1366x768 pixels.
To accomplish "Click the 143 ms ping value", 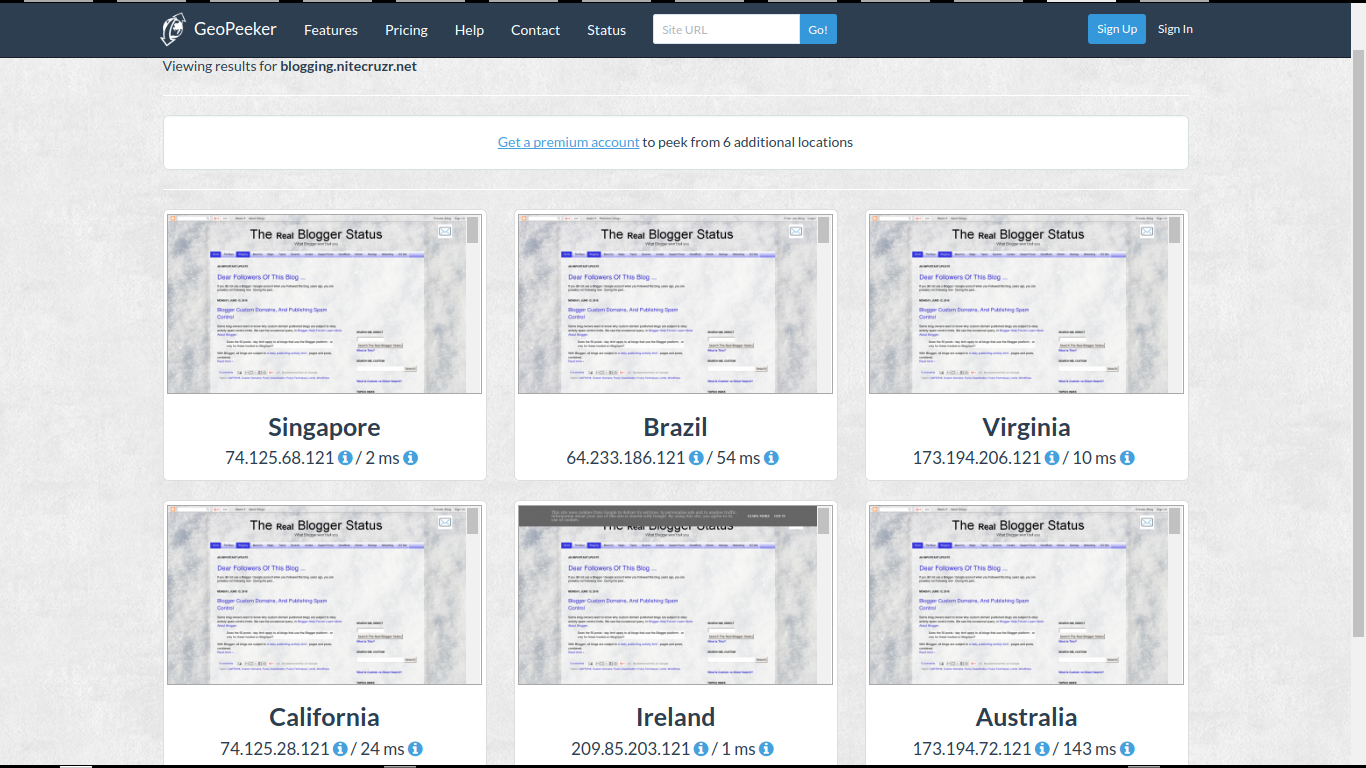I will (1089, 749).
